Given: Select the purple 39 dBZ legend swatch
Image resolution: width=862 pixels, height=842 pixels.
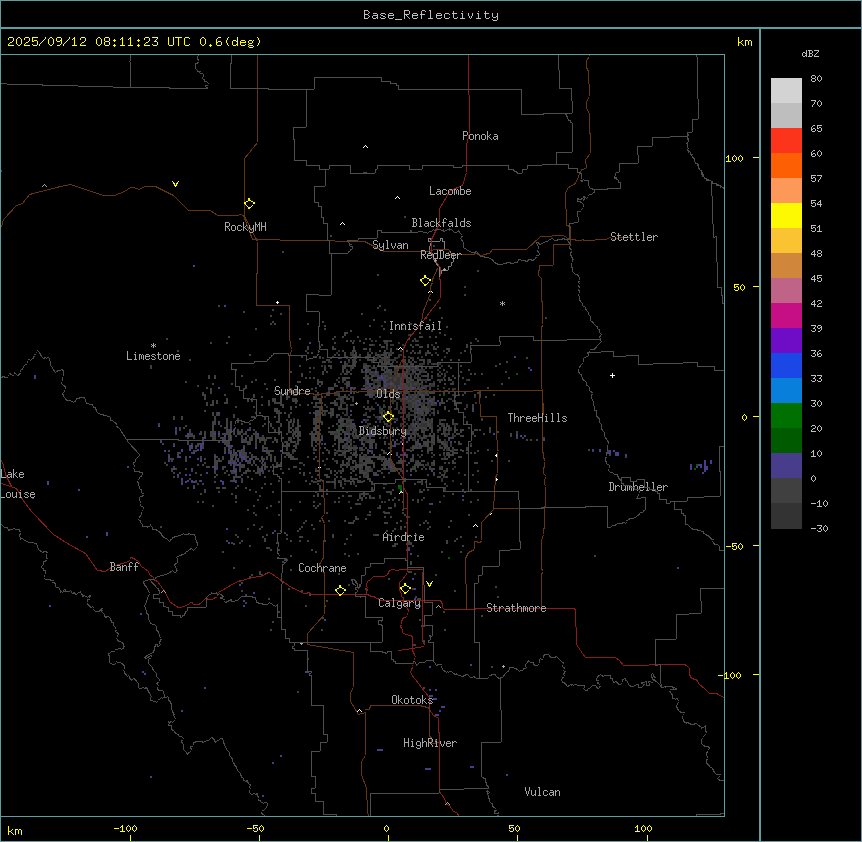Looking at the screenshot, I should point(786,340).
